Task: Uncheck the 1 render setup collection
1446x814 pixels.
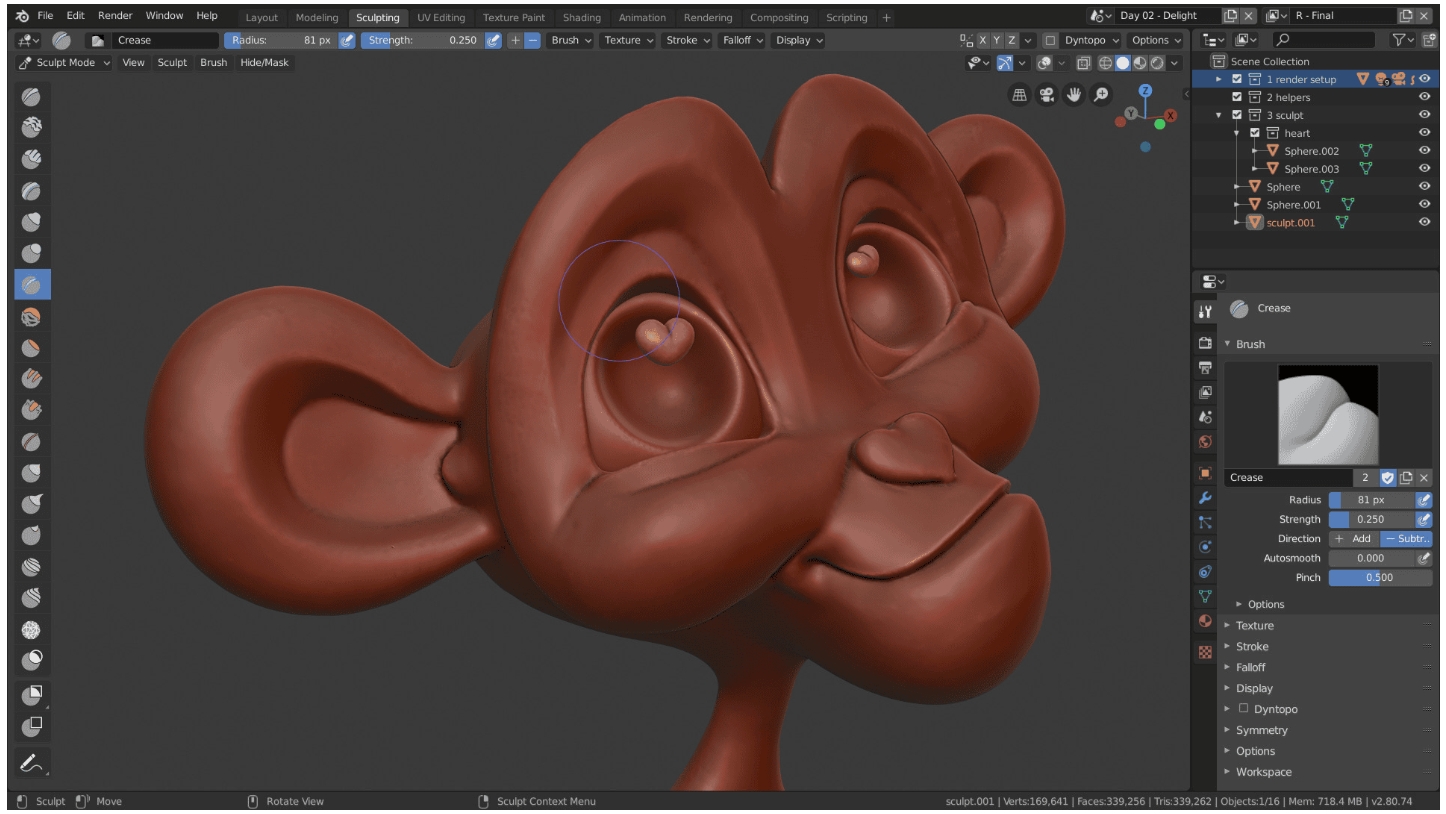Action: click(1237, 79)
